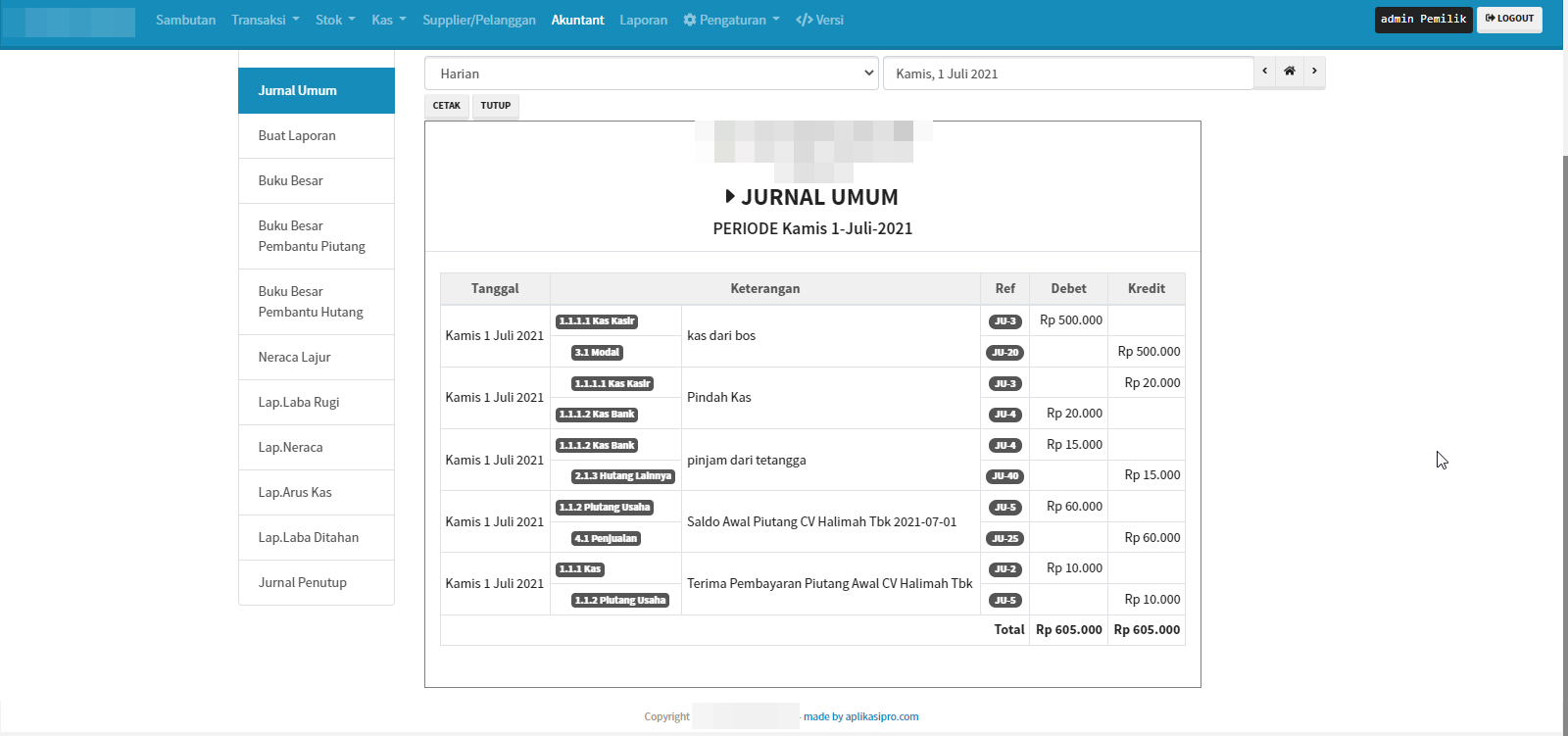The width and height of the screenshot is (1568, 736).
Task: Open the Versi code icon link
Action: tap(819, 20)
